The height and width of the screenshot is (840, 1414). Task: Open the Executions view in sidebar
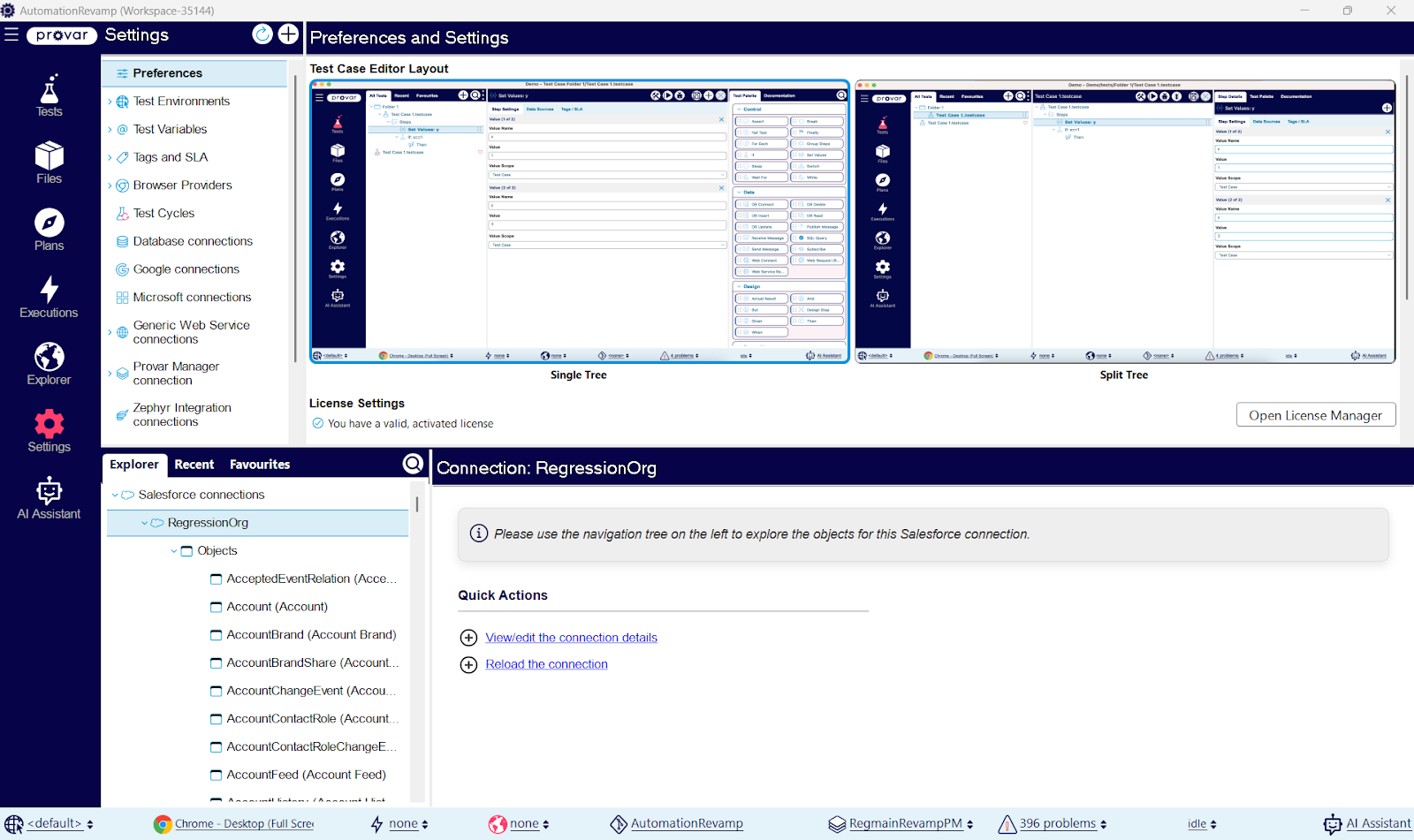click(x=49, y=298)
